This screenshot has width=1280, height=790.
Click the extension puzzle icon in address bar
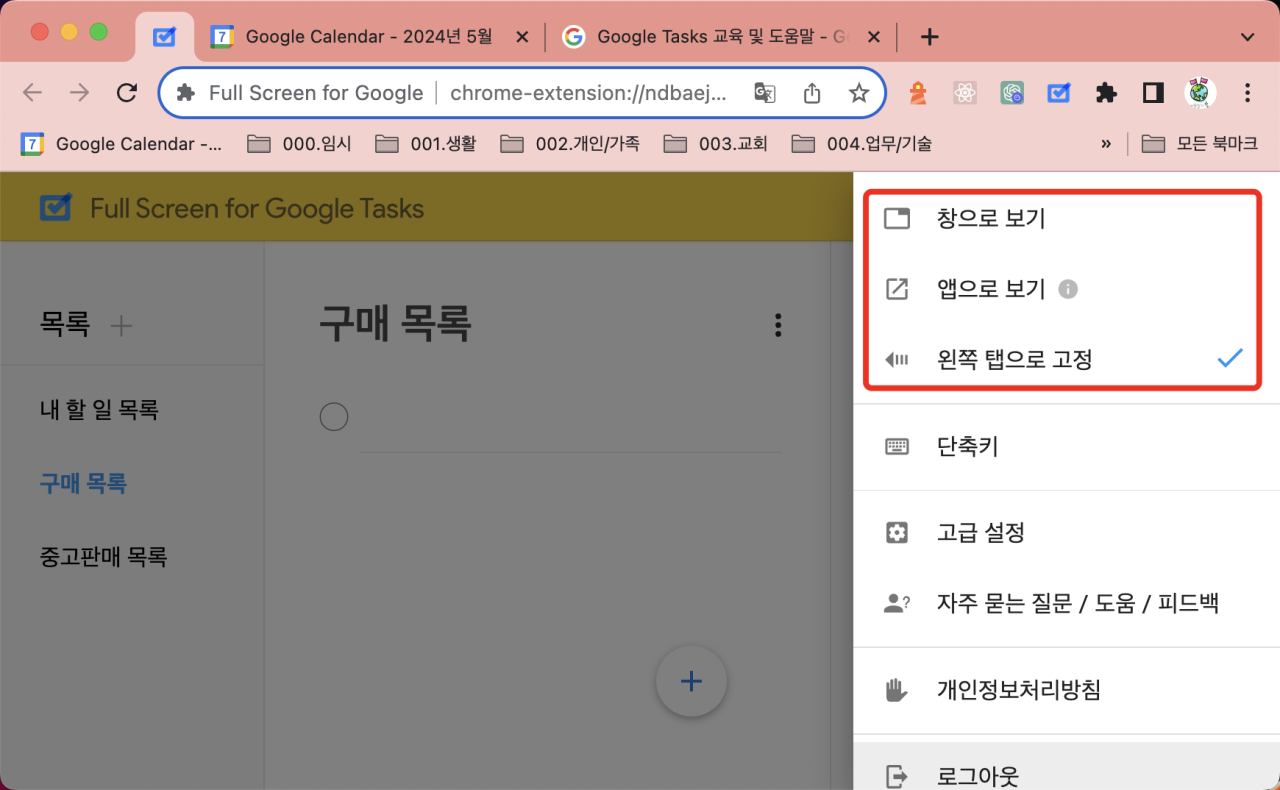[x=185, y=93]
